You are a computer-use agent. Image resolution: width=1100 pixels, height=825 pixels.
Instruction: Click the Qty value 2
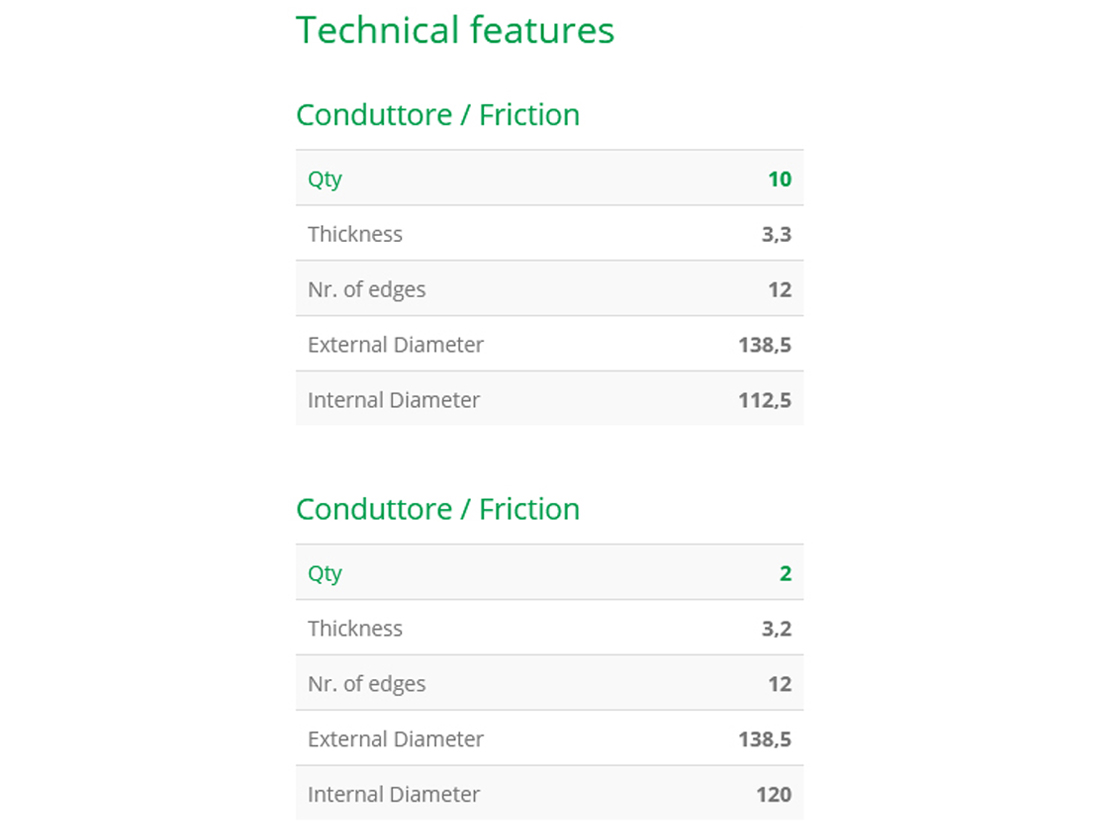[785, 573]
